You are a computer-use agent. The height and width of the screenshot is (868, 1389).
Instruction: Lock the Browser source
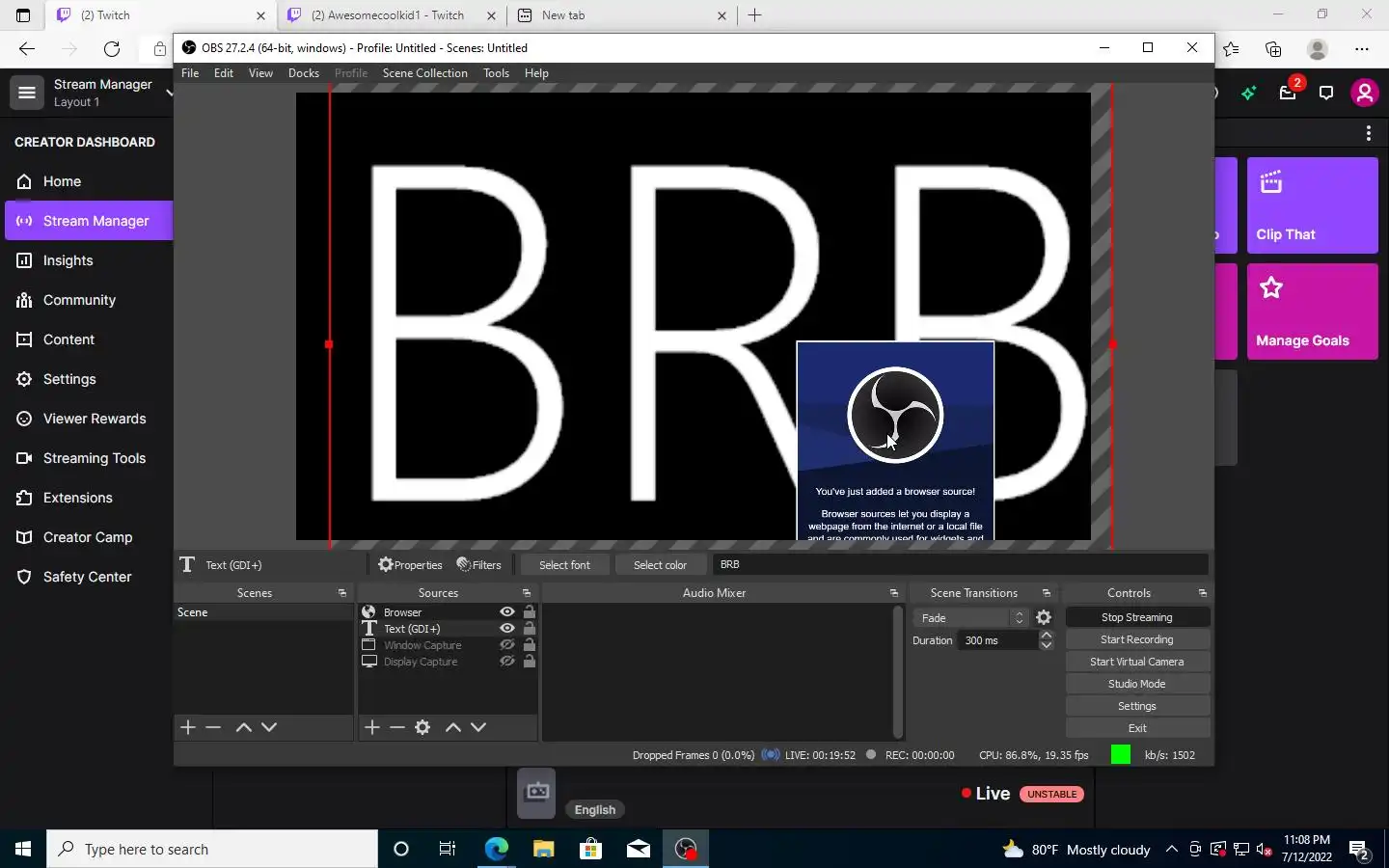click(x=529, y=612)
